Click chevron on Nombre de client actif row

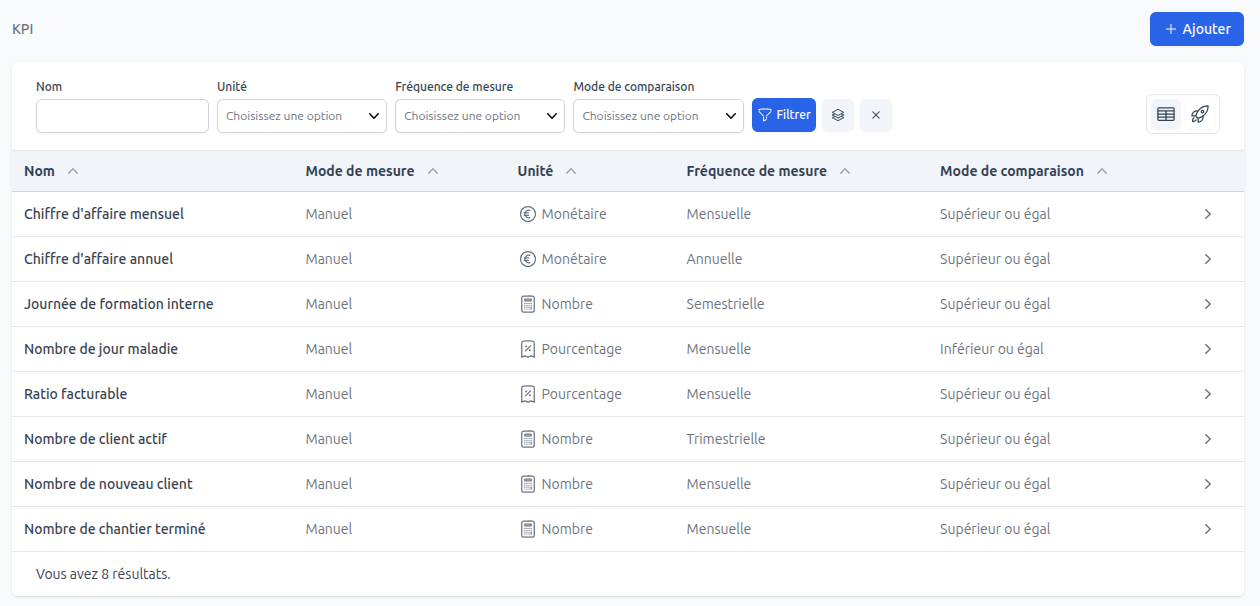point(1208,439)
